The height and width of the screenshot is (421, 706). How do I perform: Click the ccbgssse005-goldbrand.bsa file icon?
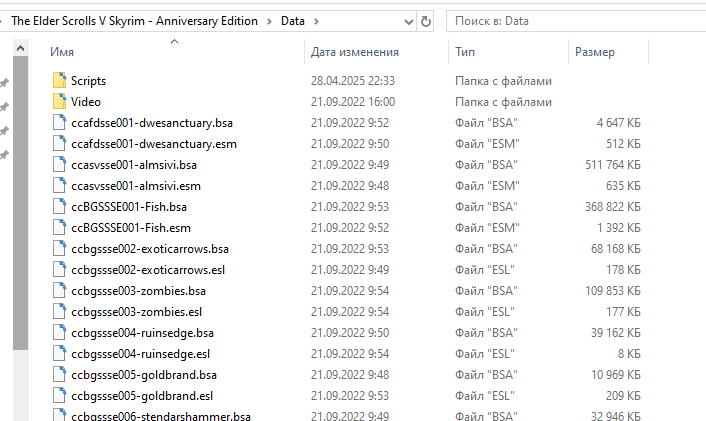pyautogui.click(x=59, y=375)
